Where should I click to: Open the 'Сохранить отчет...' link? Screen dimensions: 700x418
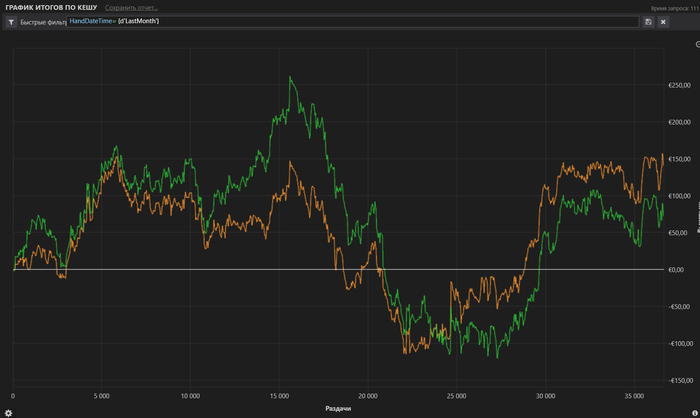[131, 8]
